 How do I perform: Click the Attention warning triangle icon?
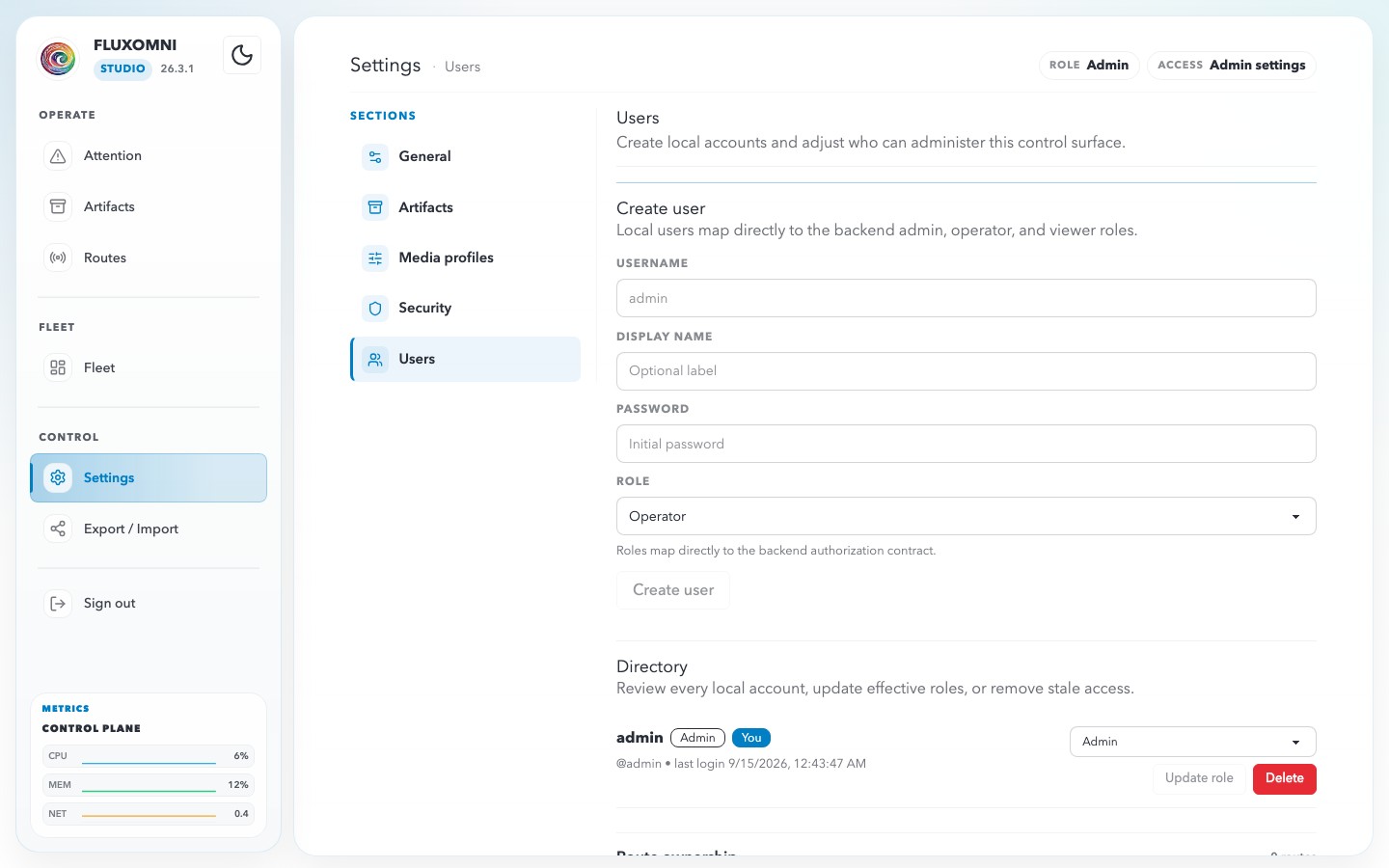58,156
